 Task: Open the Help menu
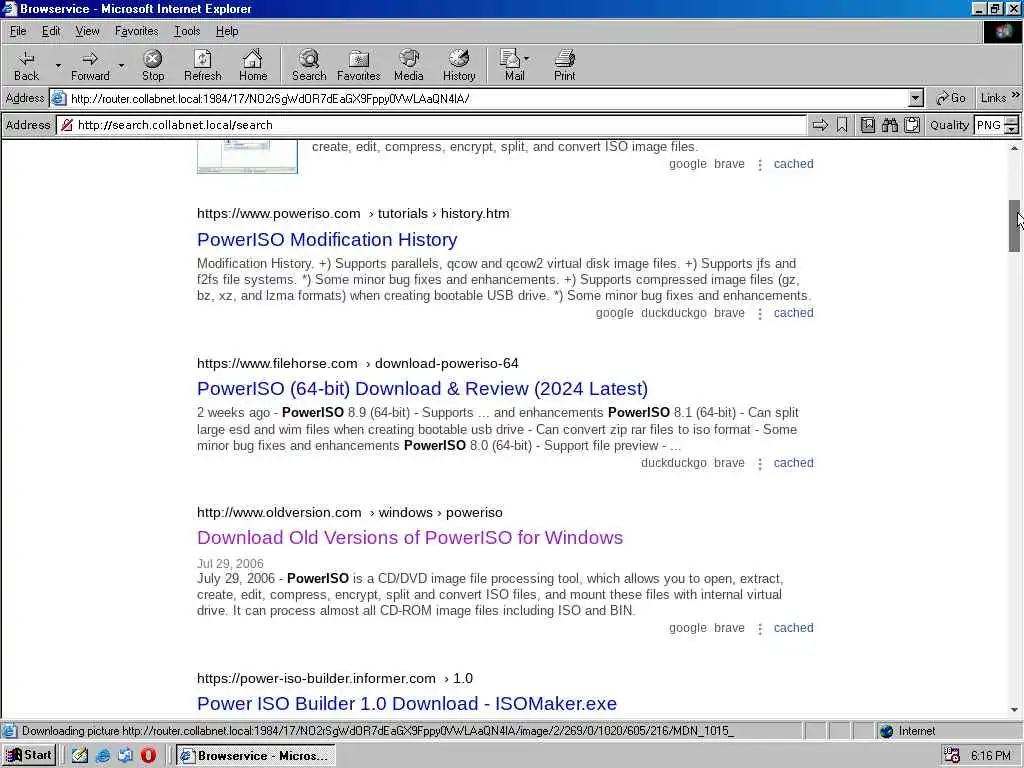coord(227,31)
